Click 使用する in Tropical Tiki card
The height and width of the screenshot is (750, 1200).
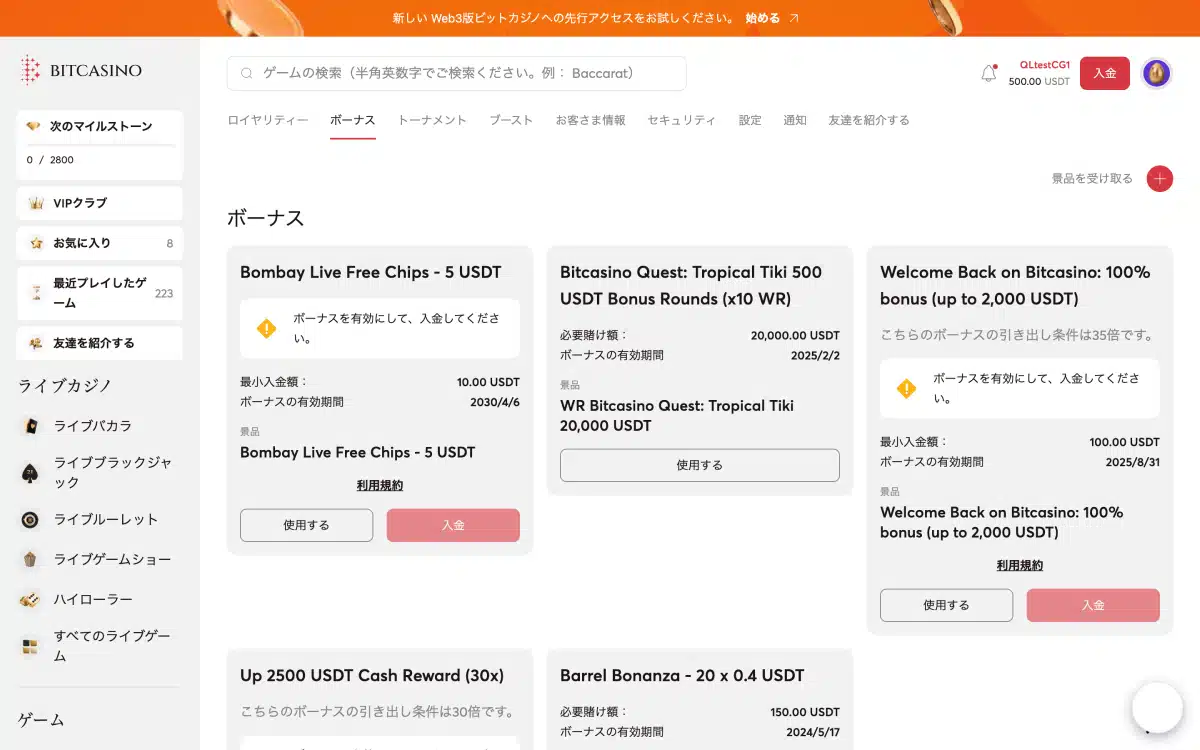(x=700, y=465)
